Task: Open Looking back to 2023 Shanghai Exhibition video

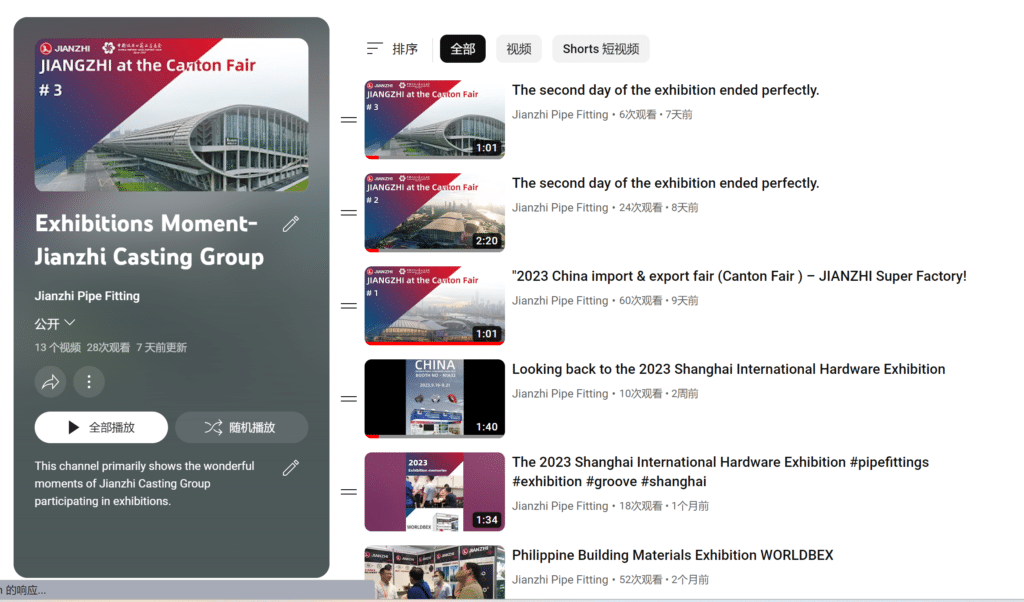Action: [x=728, y=369]
